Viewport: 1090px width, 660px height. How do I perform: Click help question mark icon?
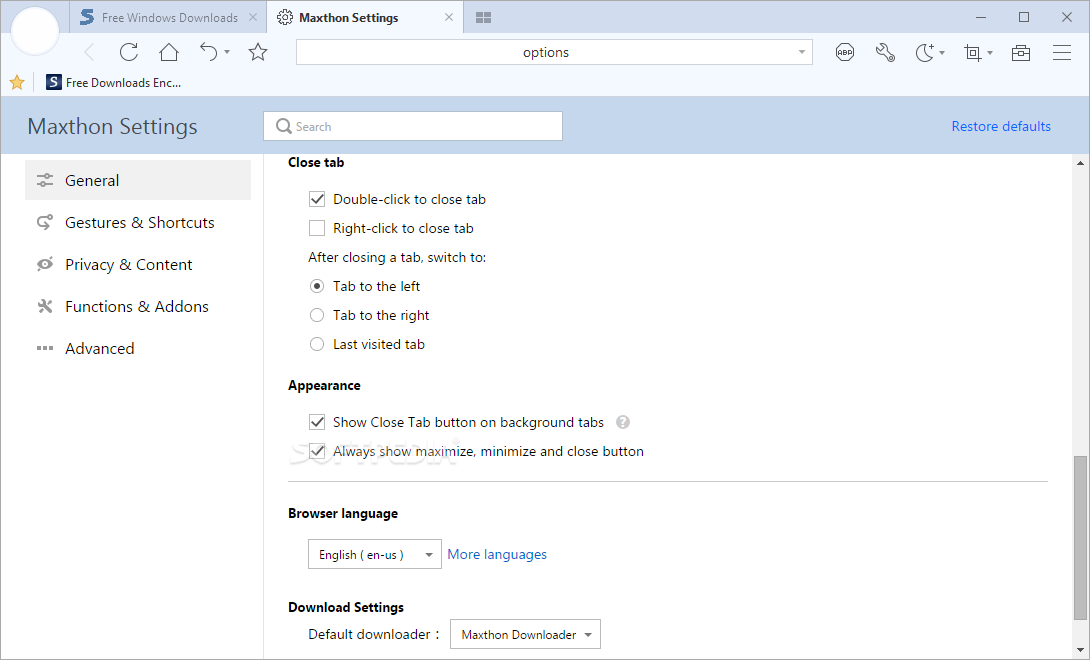click(x=623, y=422)
